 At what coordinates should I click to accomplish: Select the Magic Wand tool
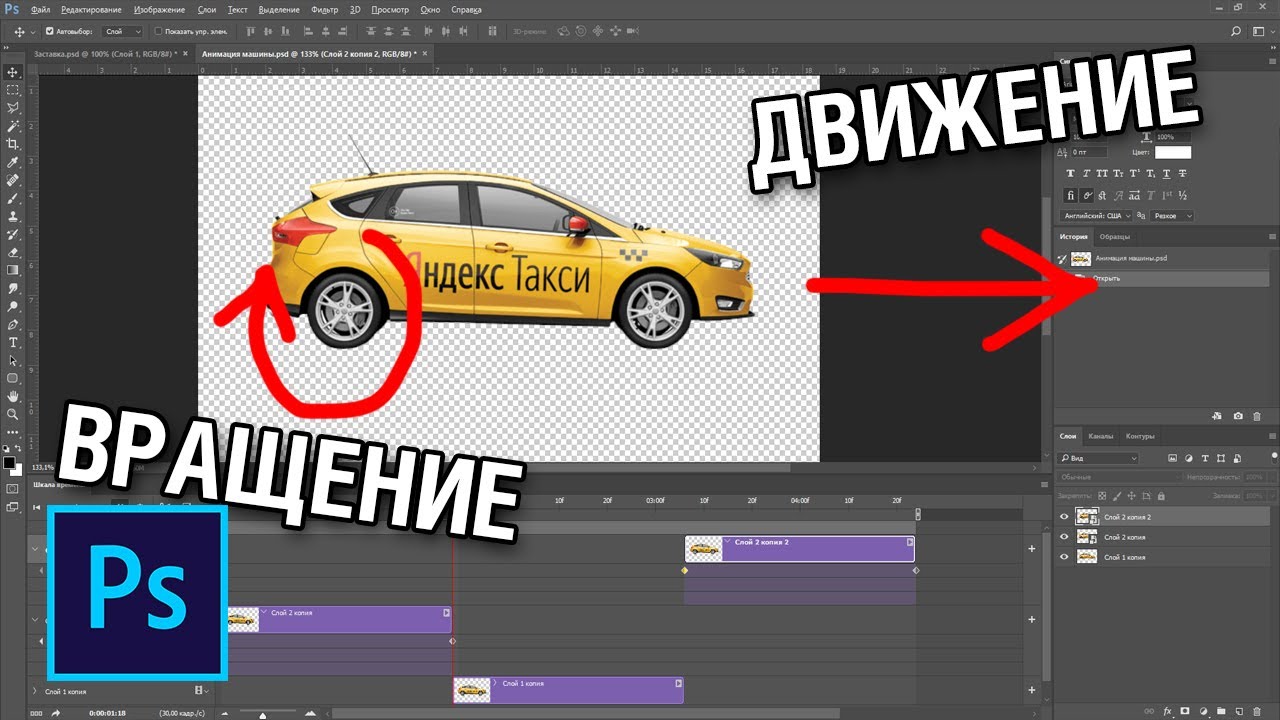coord(13,126)
